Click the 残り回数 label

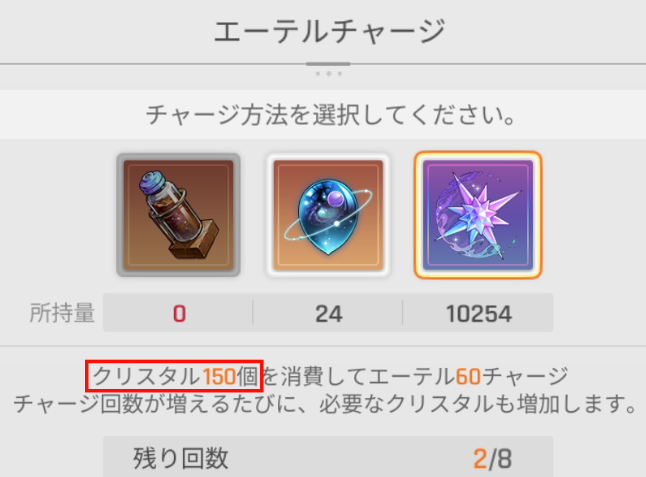click(x=180, y=458)
